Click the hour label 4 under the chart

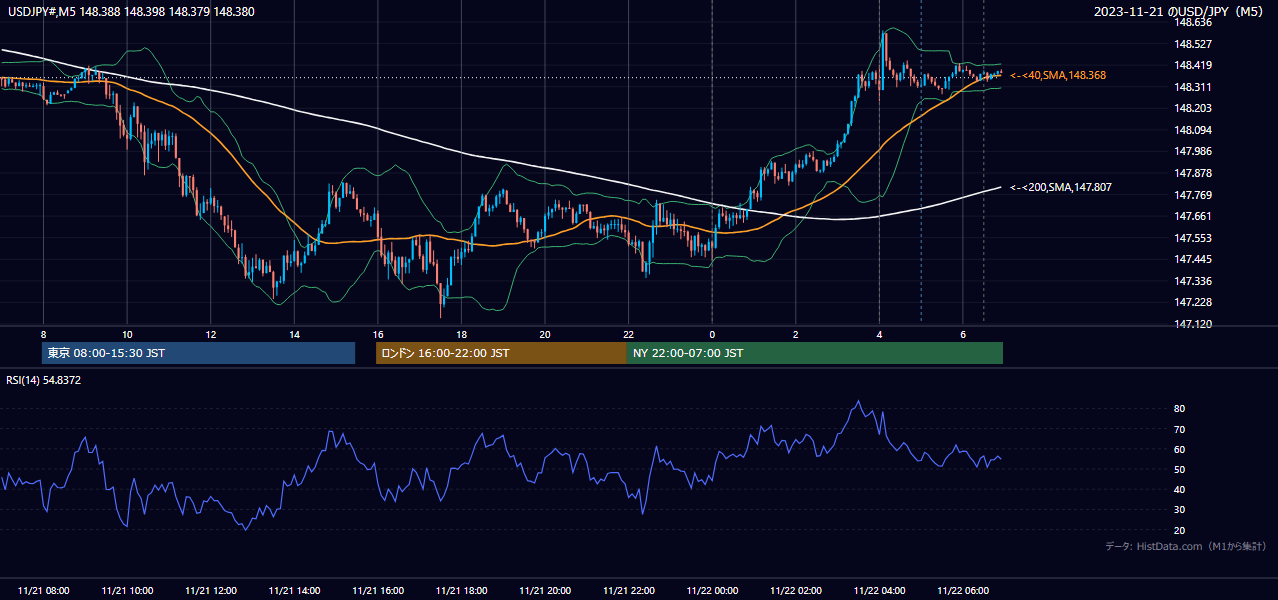(879, 334)
